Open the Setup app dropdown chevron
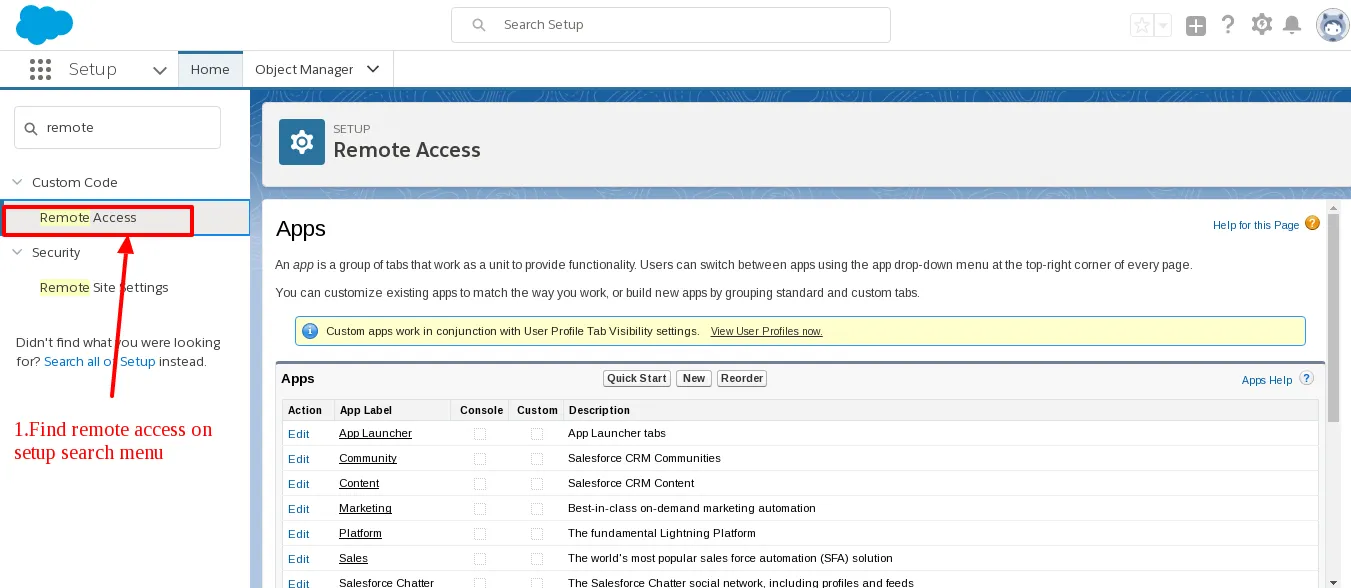Screen dimensions: 1351x588 coord(160,70)
